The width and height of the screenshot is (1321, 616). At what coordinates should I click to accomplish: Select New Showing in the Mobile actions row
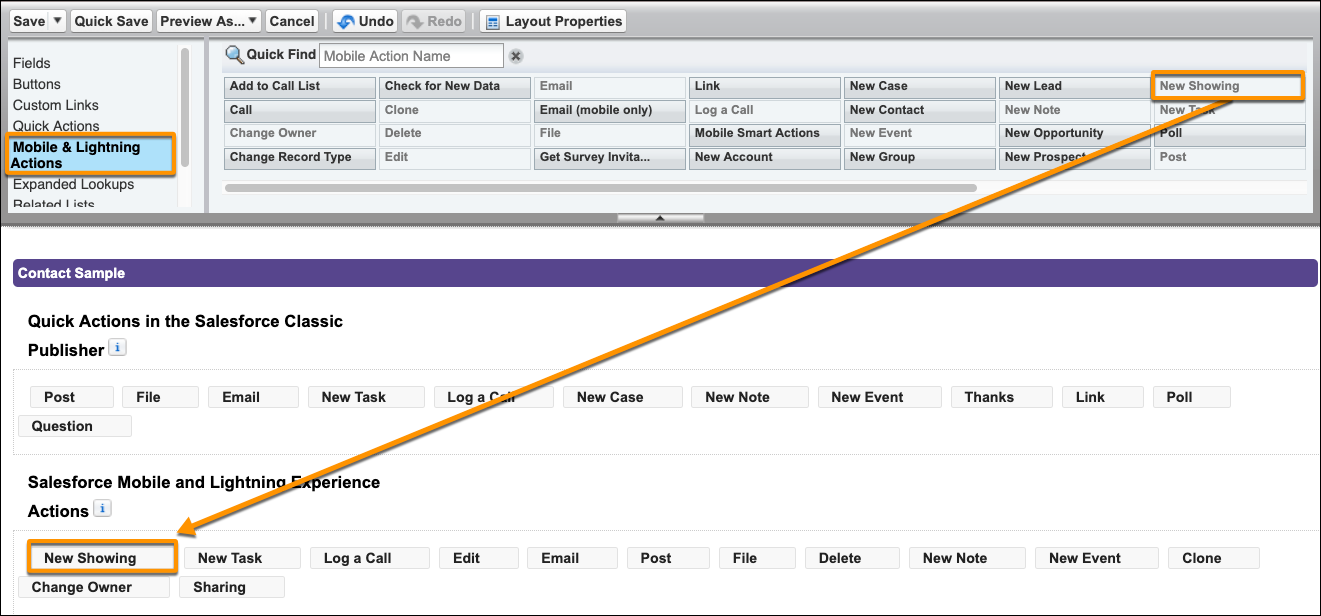point(100,557)
